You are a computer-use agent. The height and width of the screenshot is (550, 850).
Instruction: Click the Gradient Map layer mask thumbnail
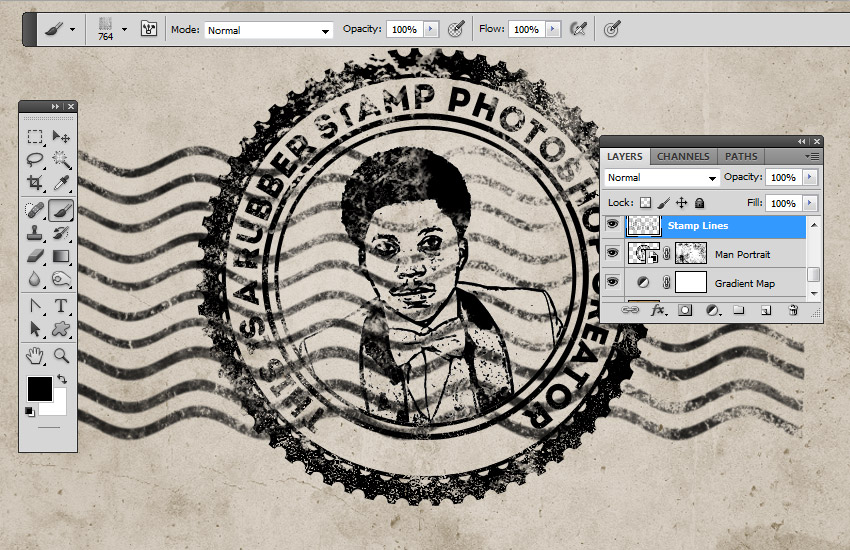click(690, 283)
